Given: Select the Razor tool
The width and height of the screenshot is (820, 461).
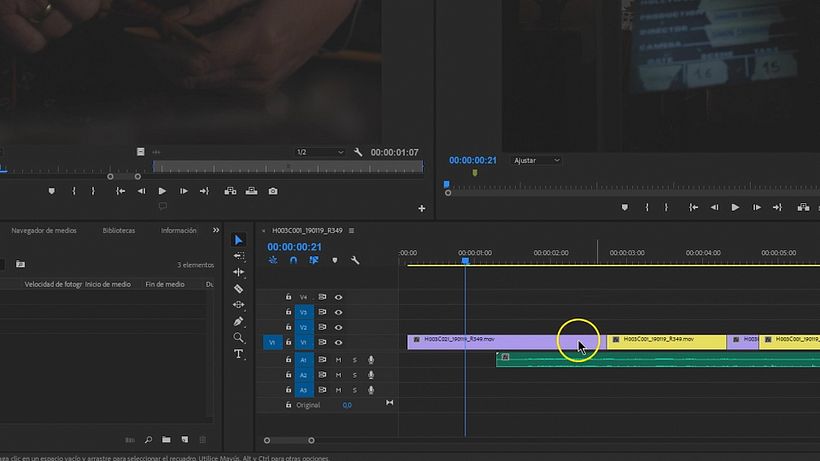Looking at the screenshot, I should click(238, 289).
